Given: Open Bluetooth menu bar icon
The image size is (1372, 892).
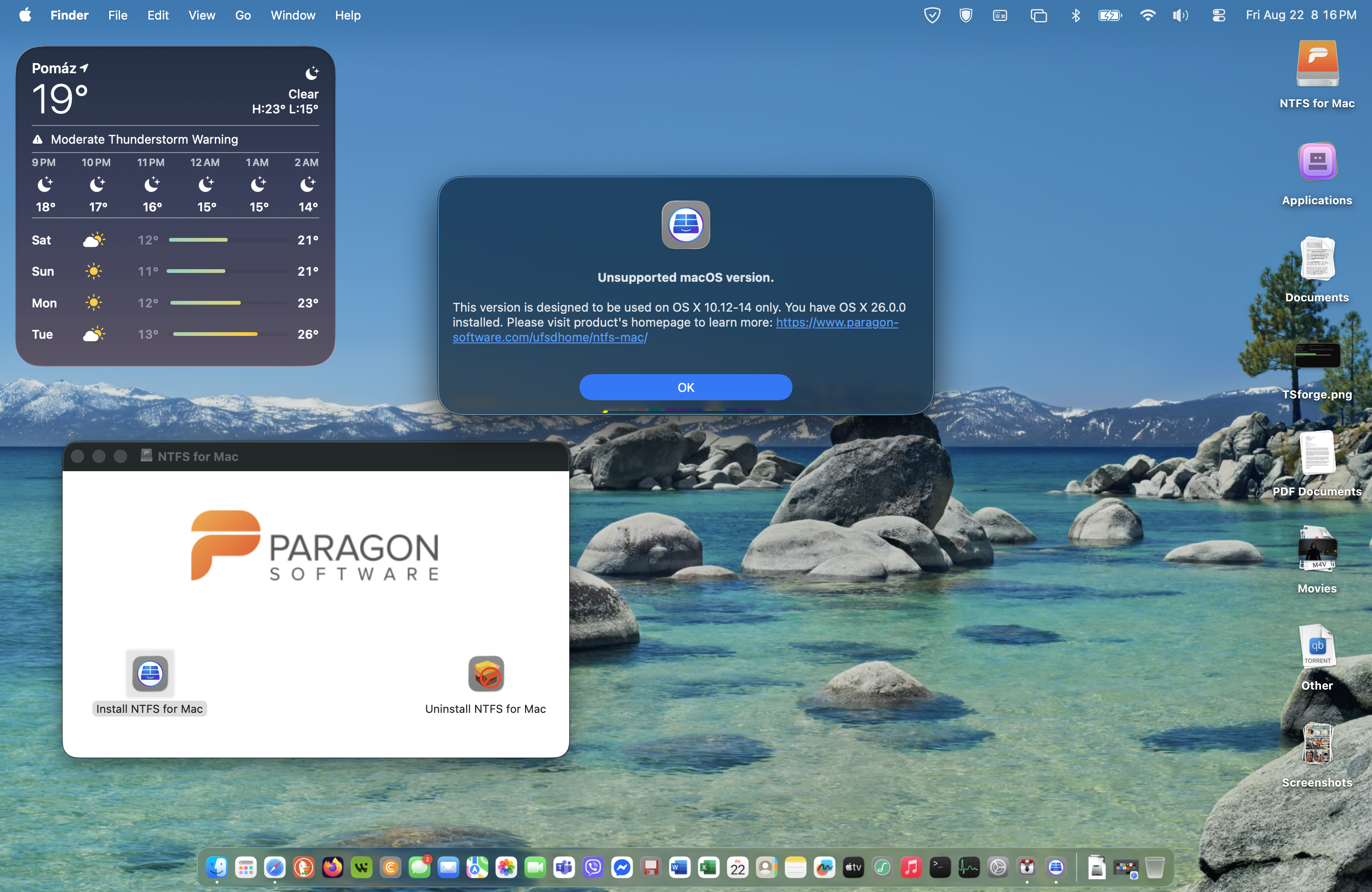Looking at the screenshot, I should coord(1076,15).
